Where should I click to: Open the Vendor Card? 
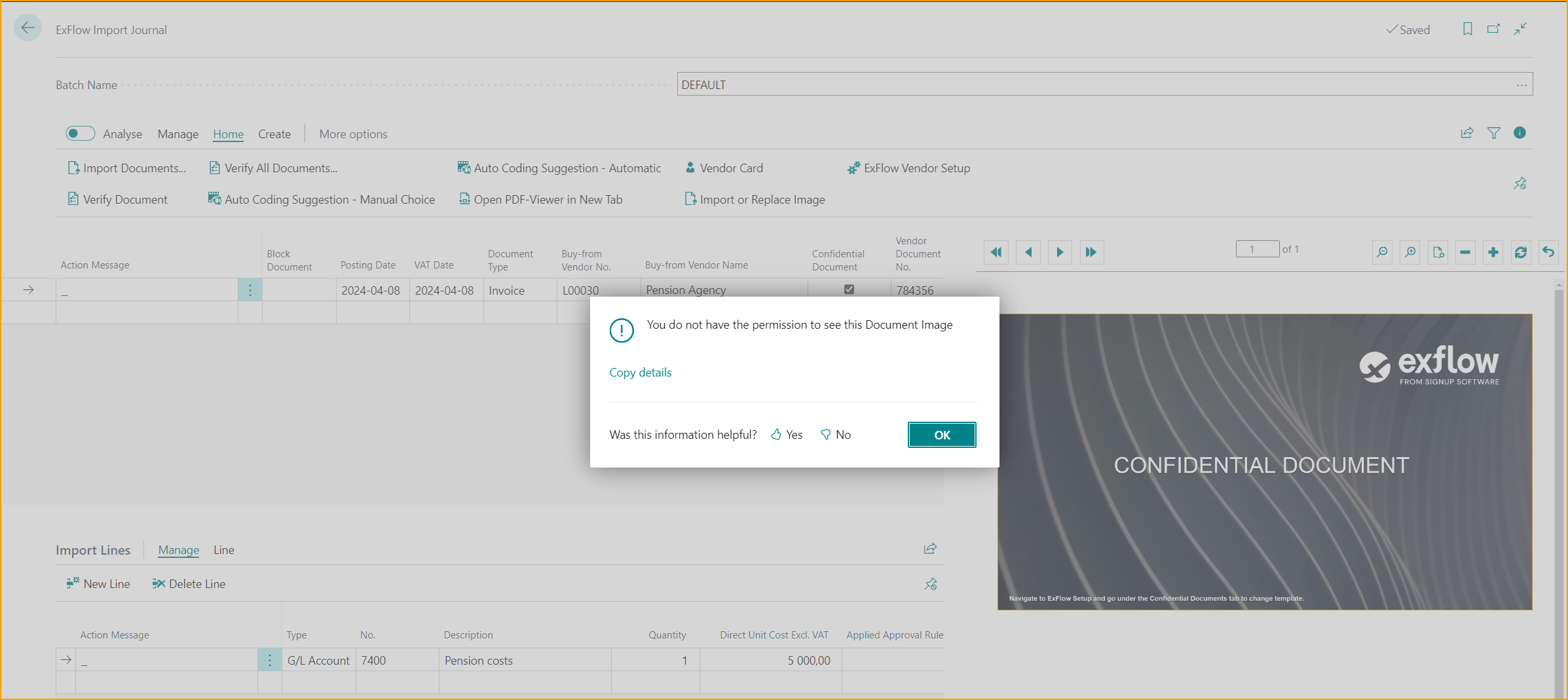coord(724,168)
